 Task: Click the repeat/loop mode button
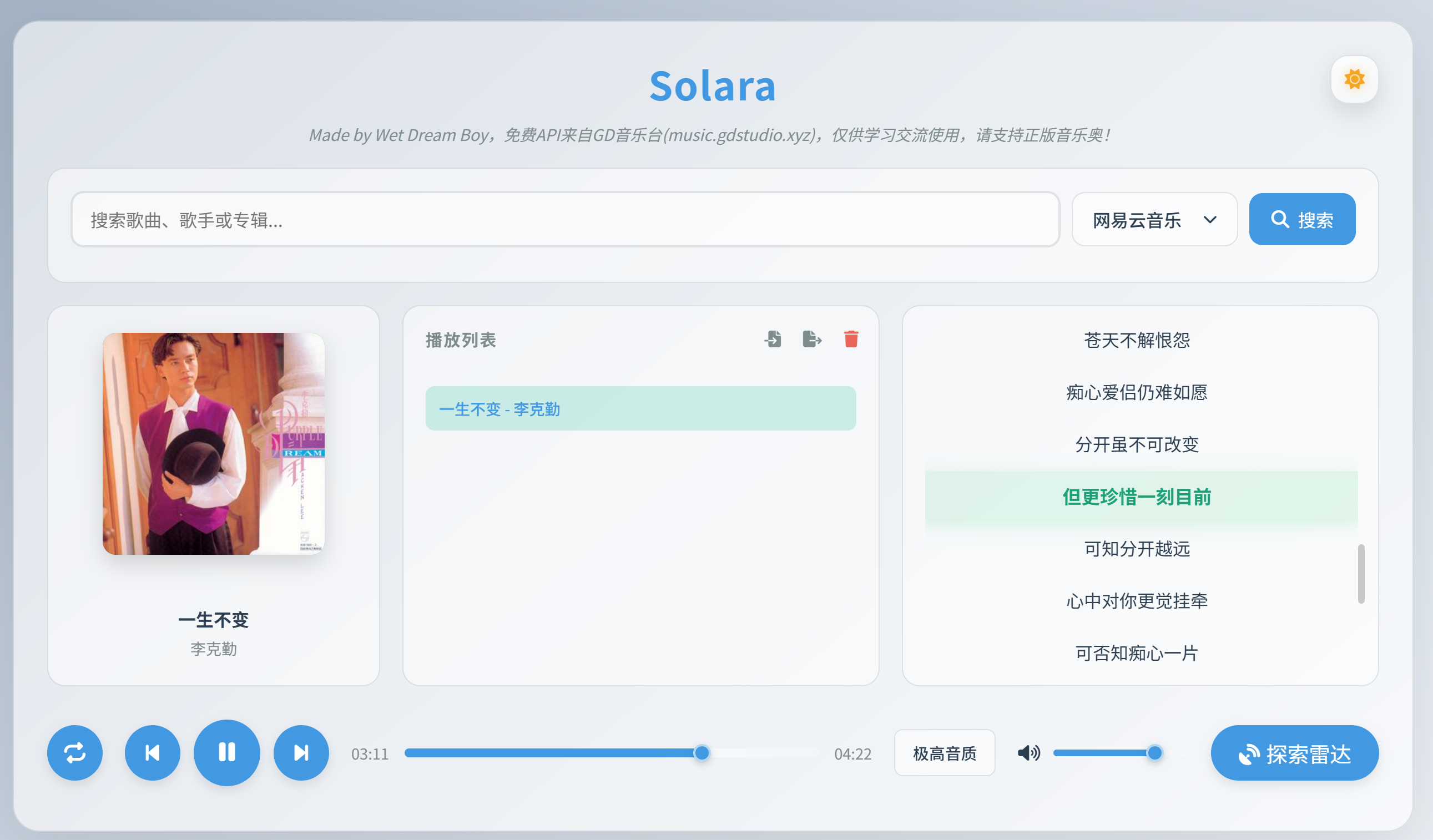coord(74,752)
